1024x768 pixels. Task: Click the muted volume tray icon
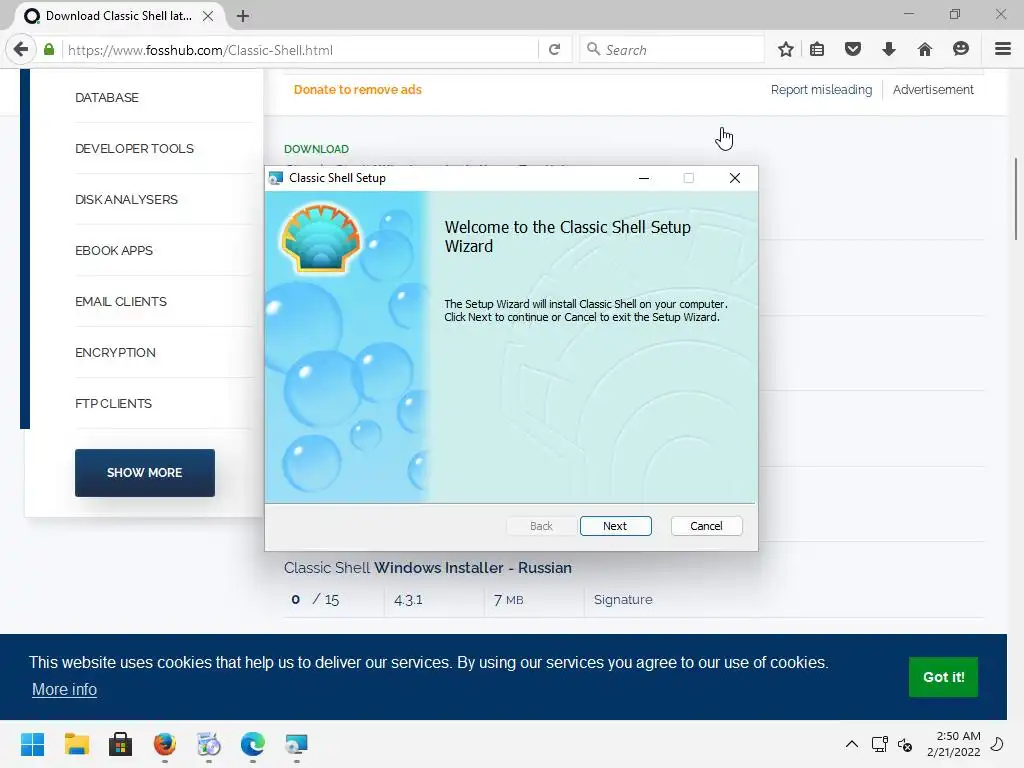click(x=905, y=744)
